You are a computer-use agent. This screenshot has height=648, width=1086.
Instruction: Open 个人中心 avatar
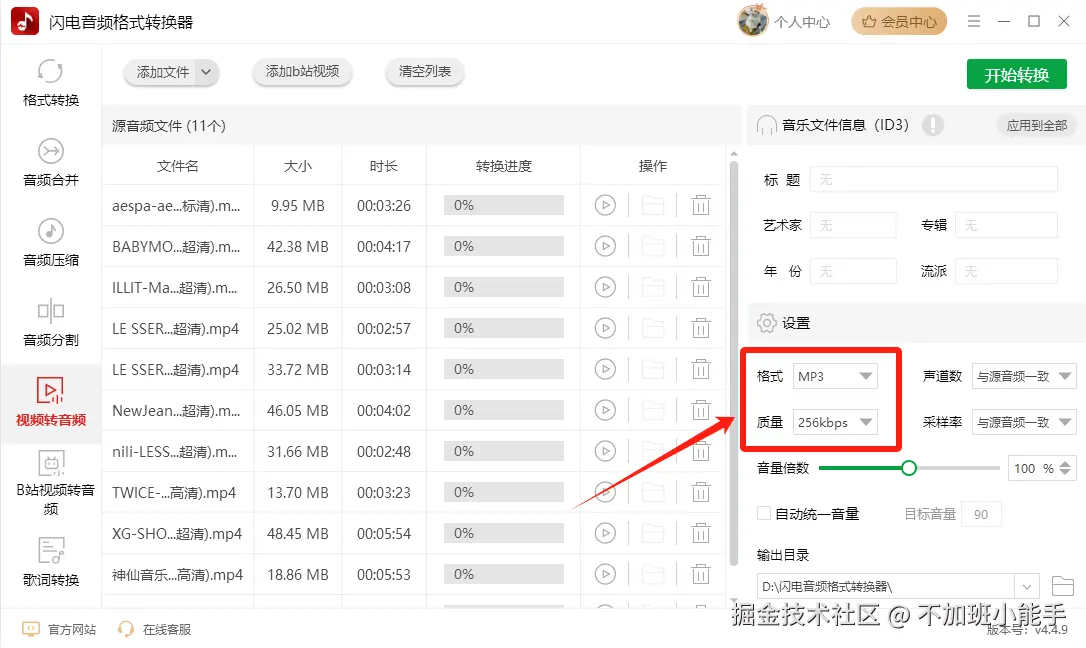click(753, 21)
